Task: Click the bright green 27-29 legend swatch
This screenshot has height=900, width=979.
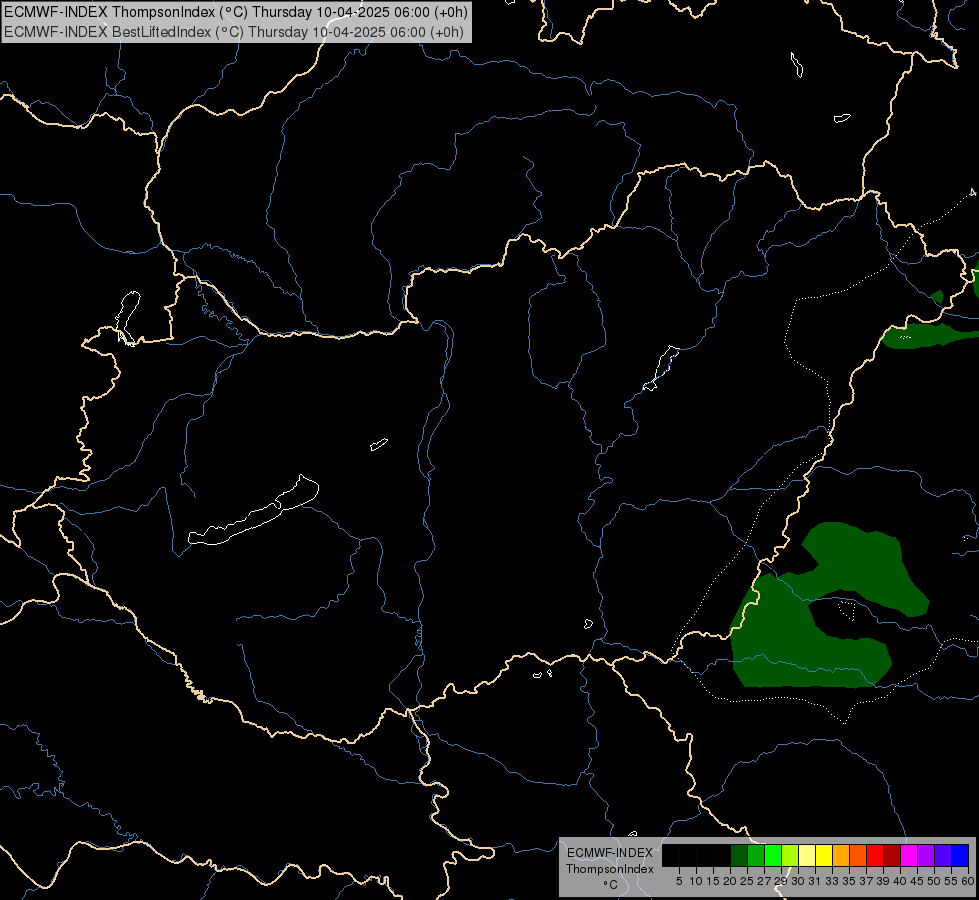Action: pos(773,855)
